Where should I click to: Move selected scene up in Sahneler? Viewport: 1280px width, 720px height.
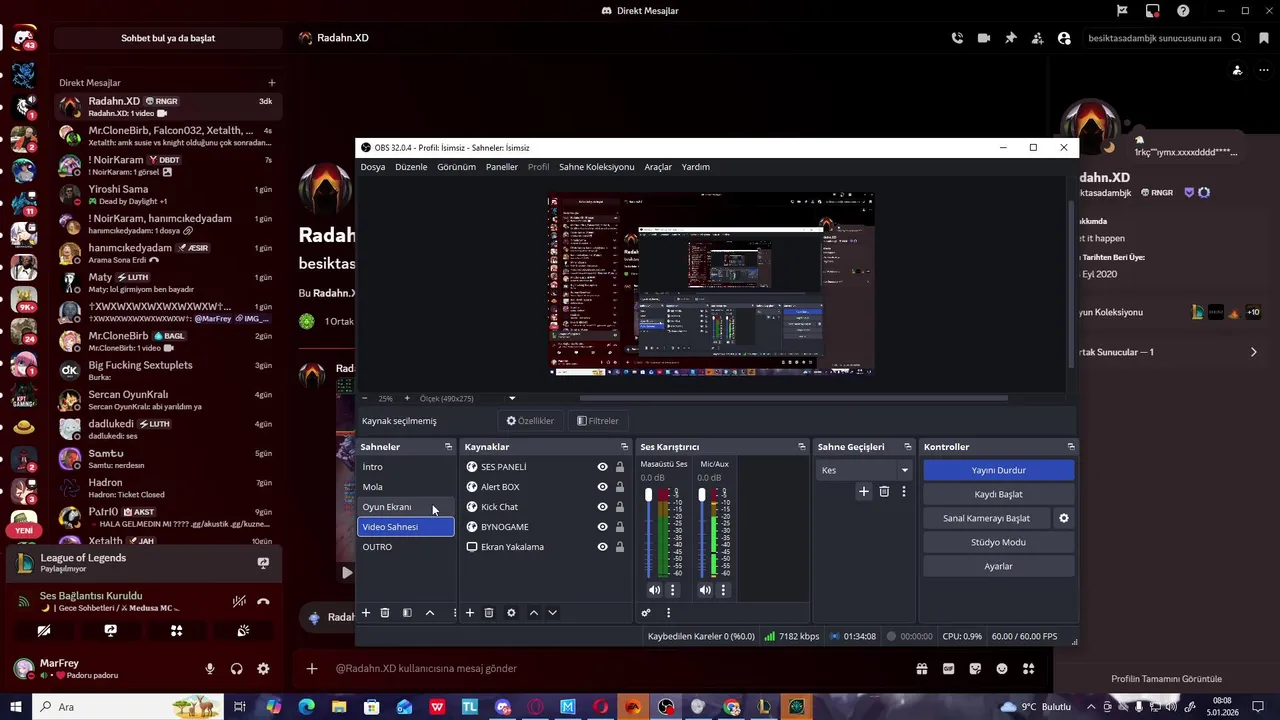click(x=430, y=613)
